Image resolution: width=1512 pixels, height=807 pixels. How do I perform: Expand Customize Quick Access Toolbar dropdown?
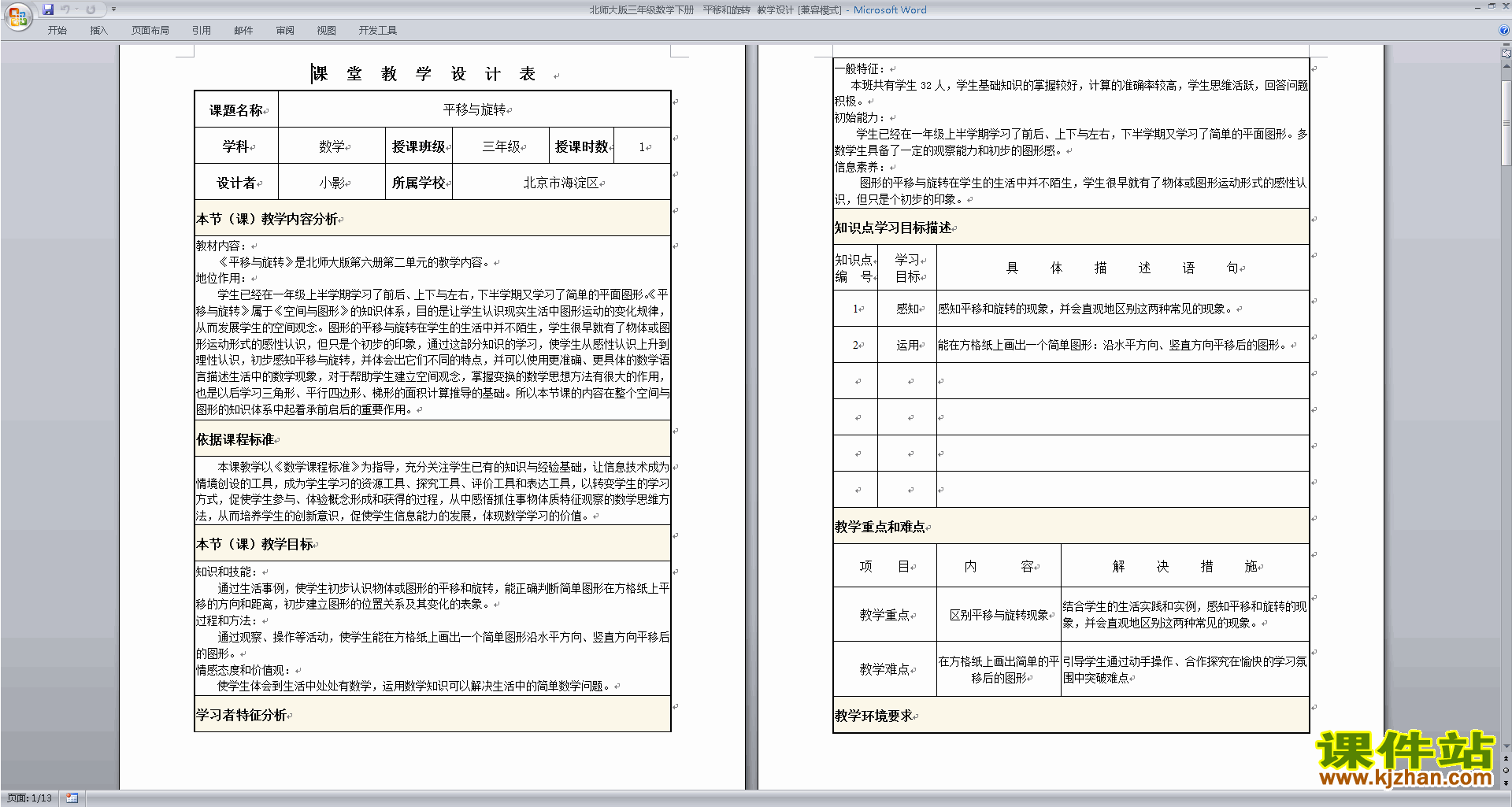113,9
